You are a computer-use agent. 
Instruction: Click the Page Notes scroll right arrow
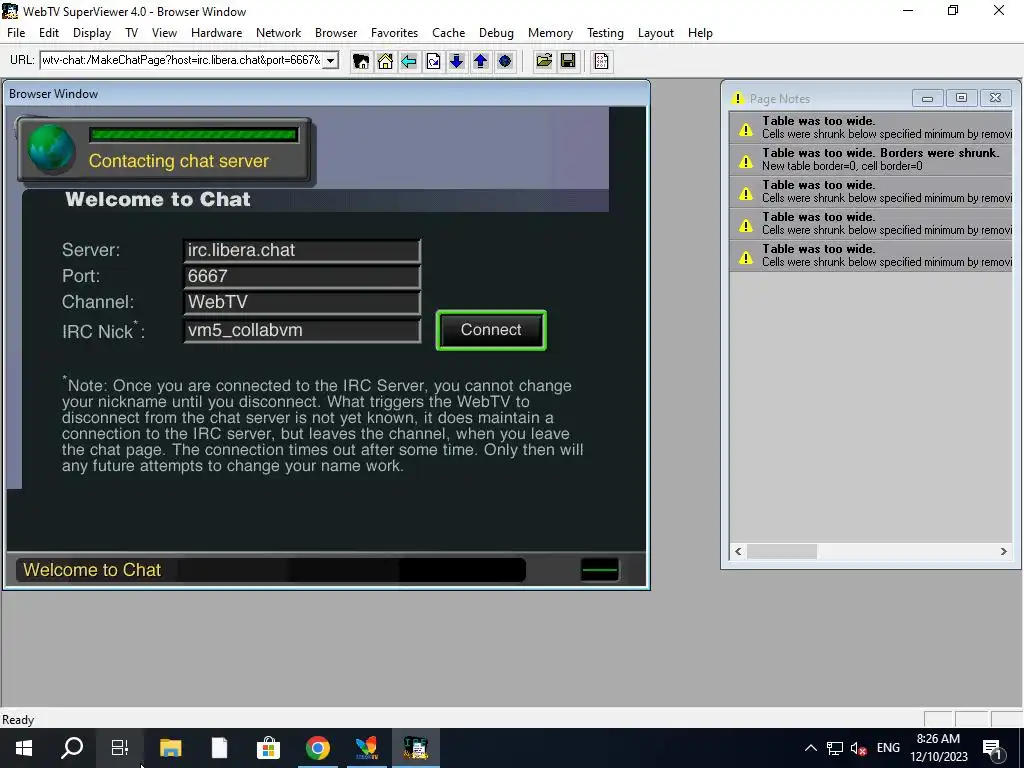1004,552
